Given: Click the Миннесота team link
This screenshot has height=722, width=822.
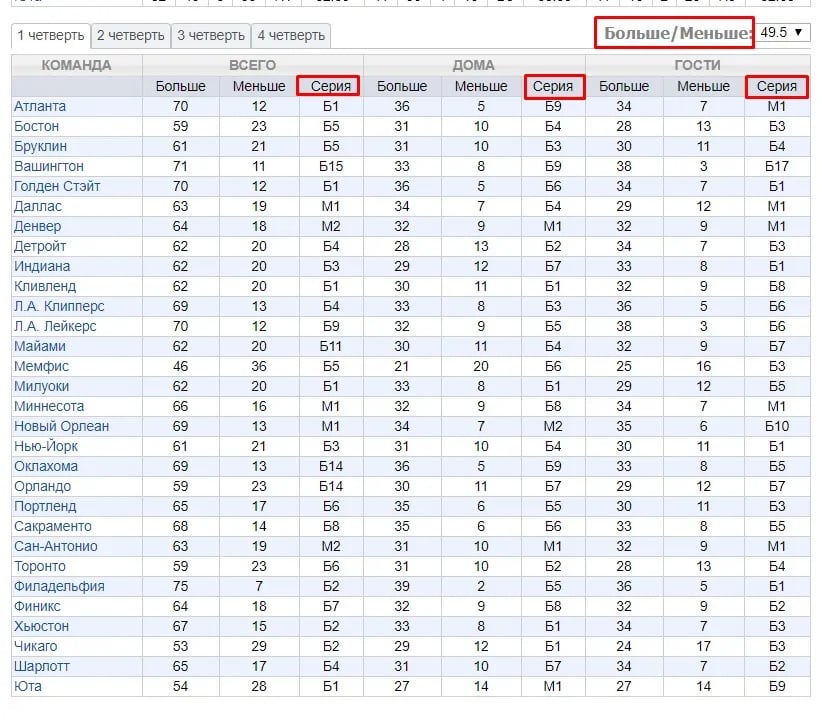Looking at the screenshot, I should 49,406.
